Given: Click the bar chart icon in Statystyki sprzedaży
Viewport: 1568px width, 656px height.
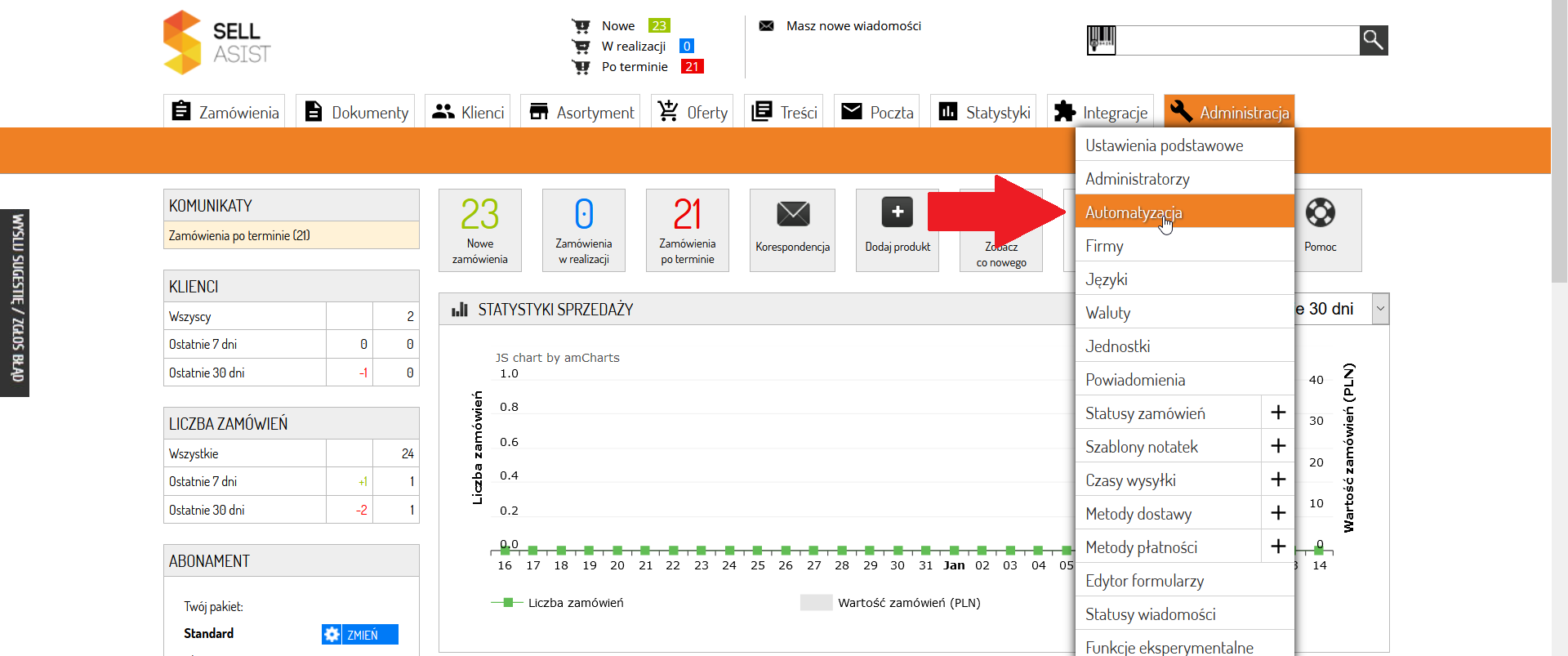Looking at the screenshot, I should [460, 310].
